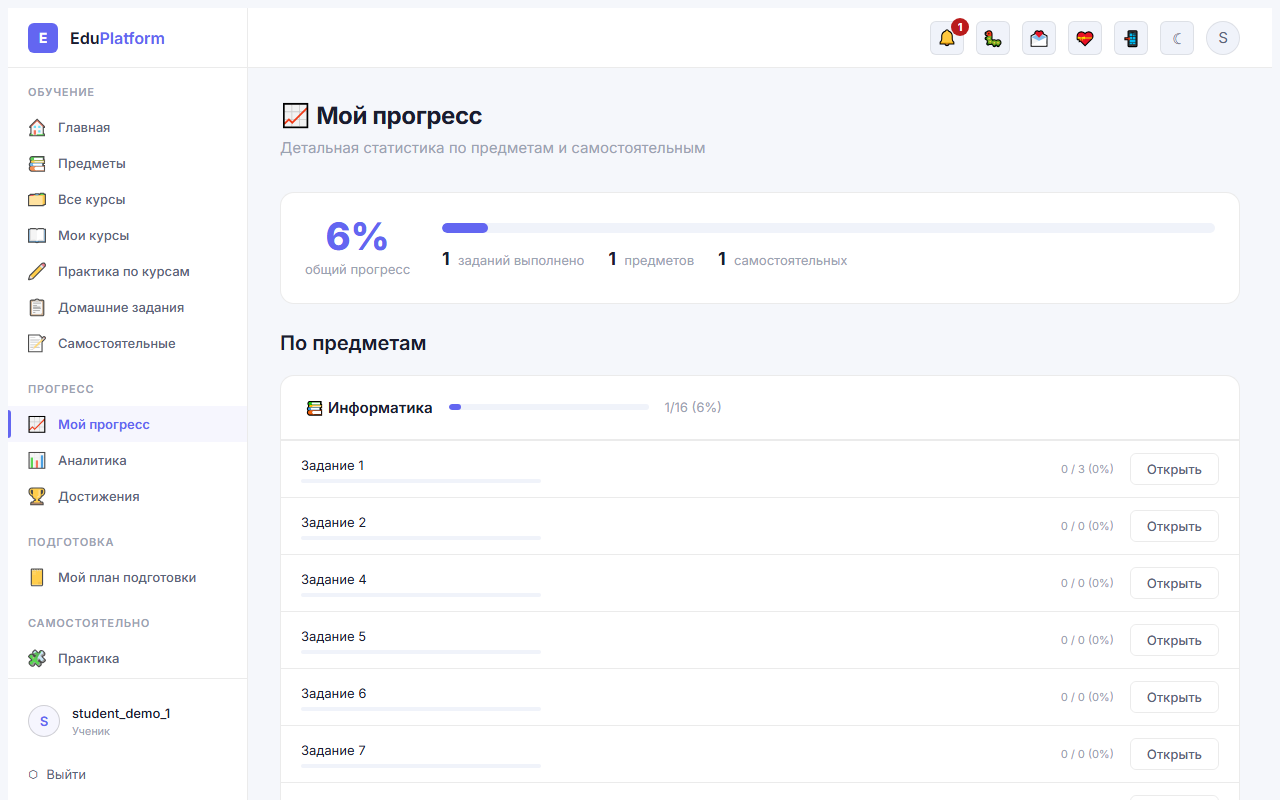
Task: Open the Самостоятельные menu item
Action: point(117,343)
